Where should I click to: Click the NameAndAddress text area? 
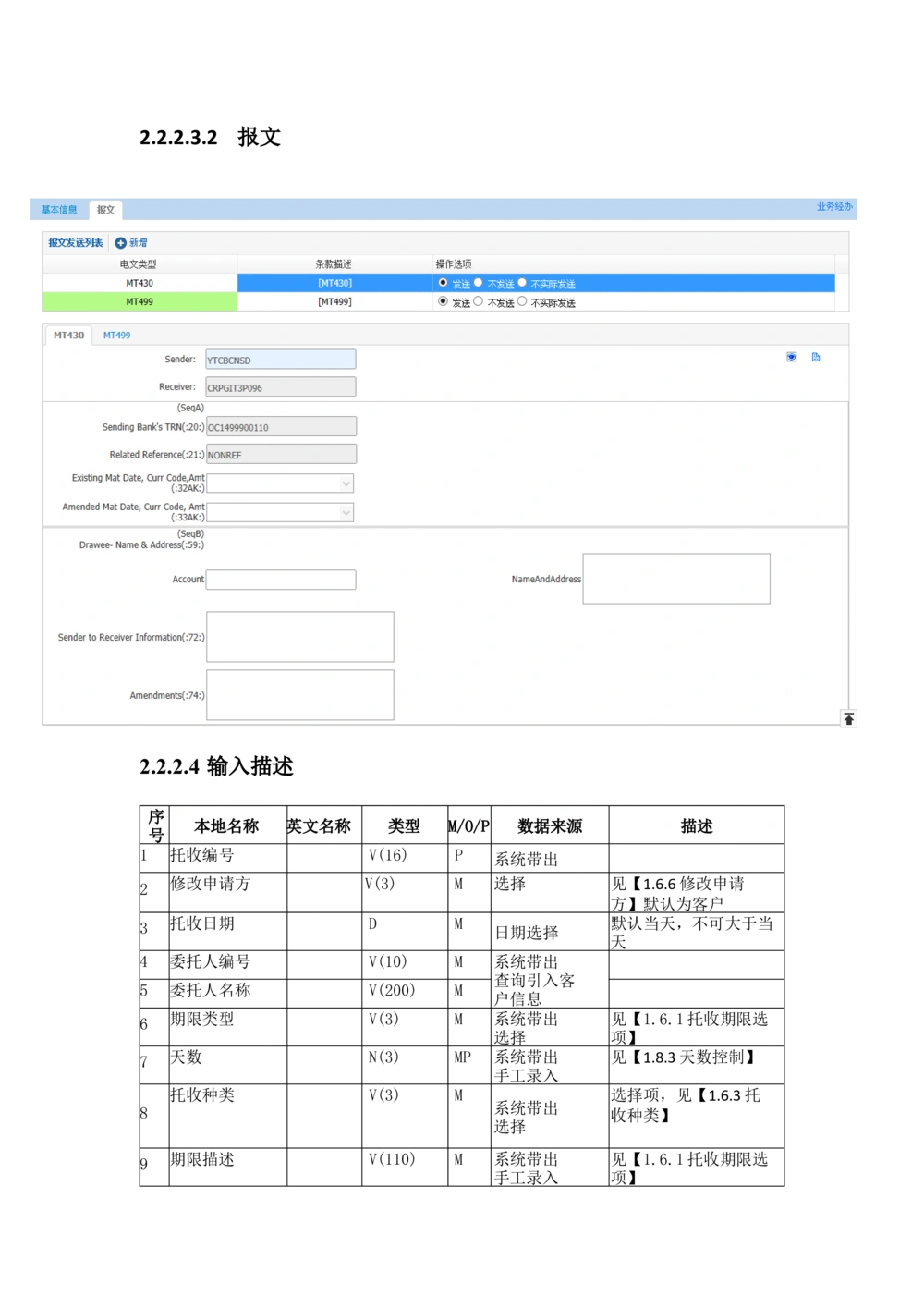[675, 579]
